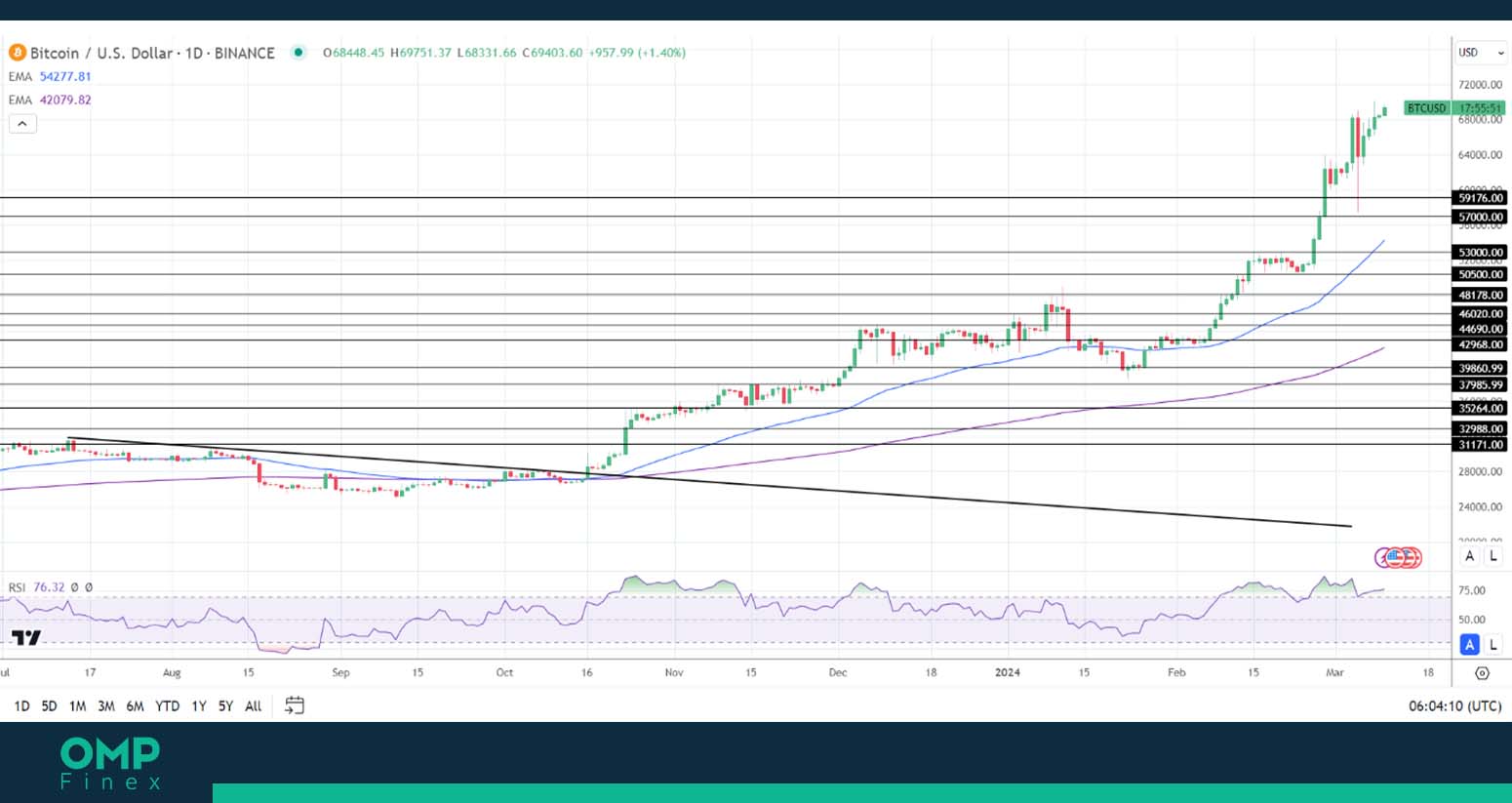Screen dimensions: 1512x803
Task: Collapse the indicator legend with chevron
Action: (x=22, y=124)
